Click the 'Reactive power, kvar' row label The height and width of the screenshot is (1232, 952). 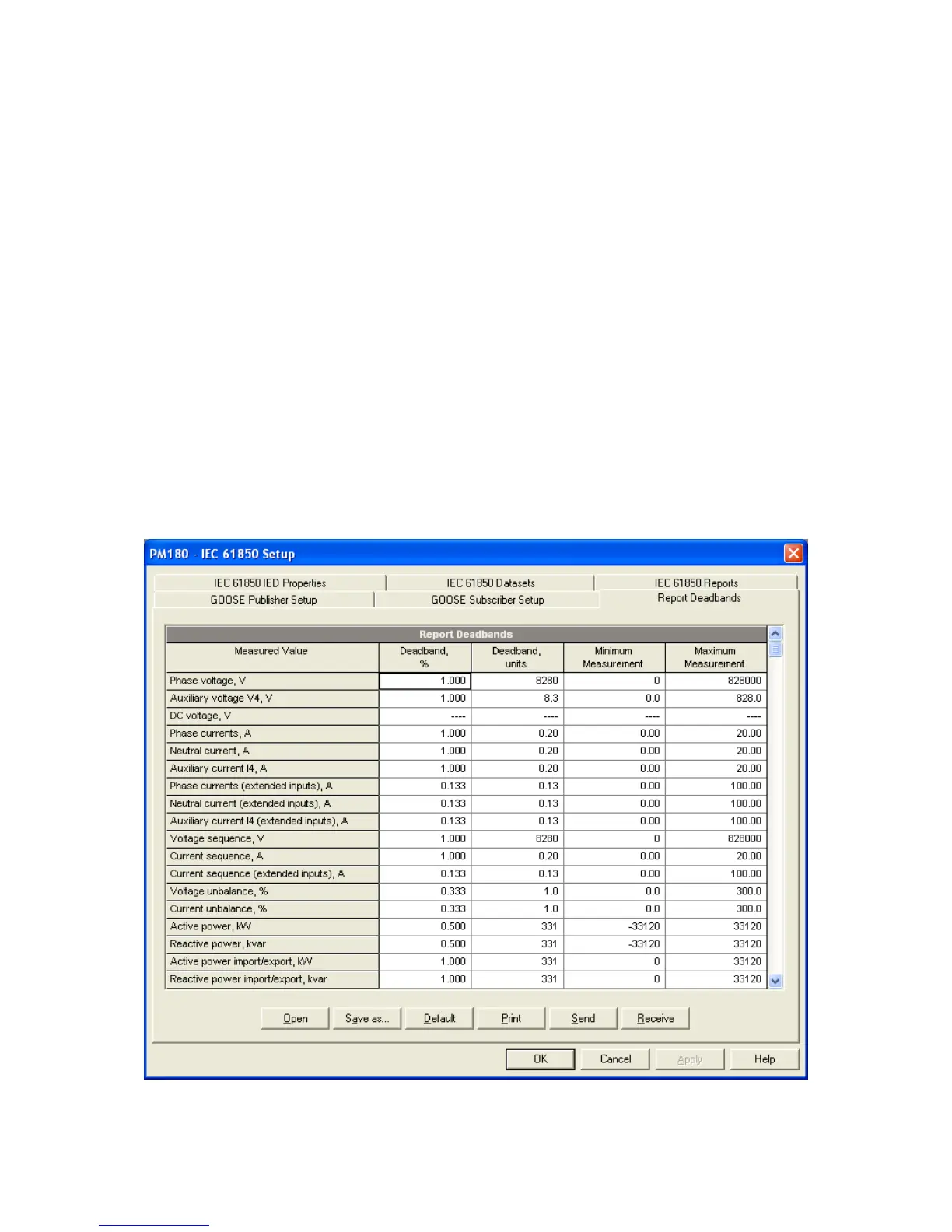[x=272, y=944]
